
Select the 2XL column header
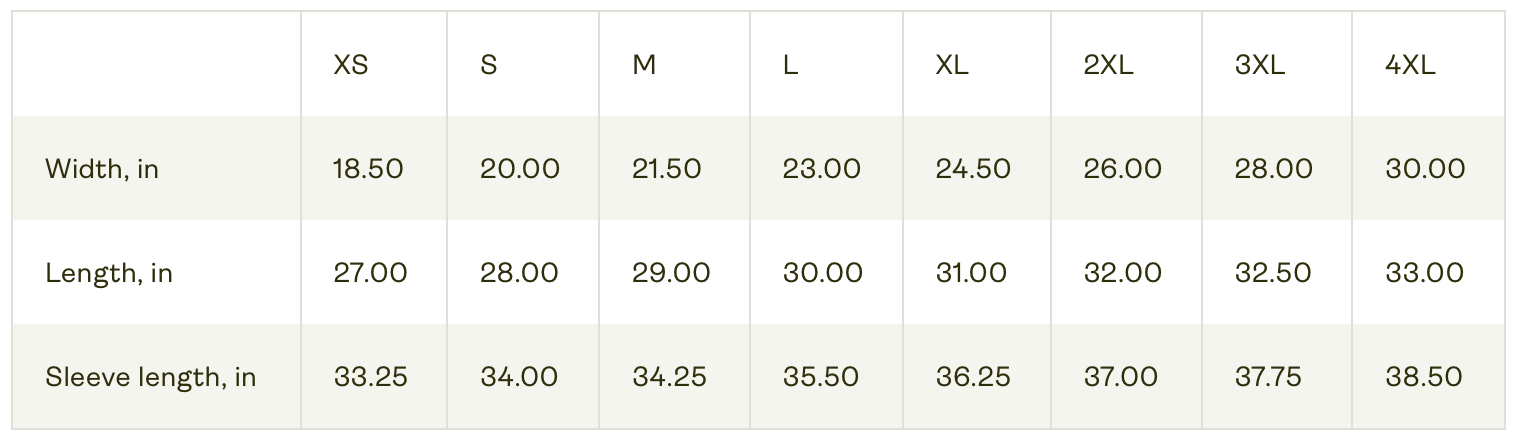1109,65
